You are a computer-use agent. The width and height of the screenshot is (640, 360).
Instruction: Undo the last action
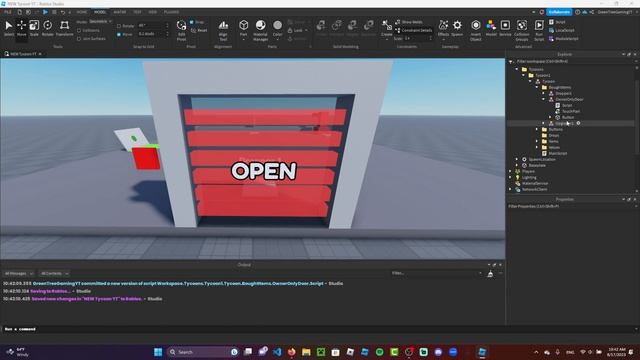(63, 12)
